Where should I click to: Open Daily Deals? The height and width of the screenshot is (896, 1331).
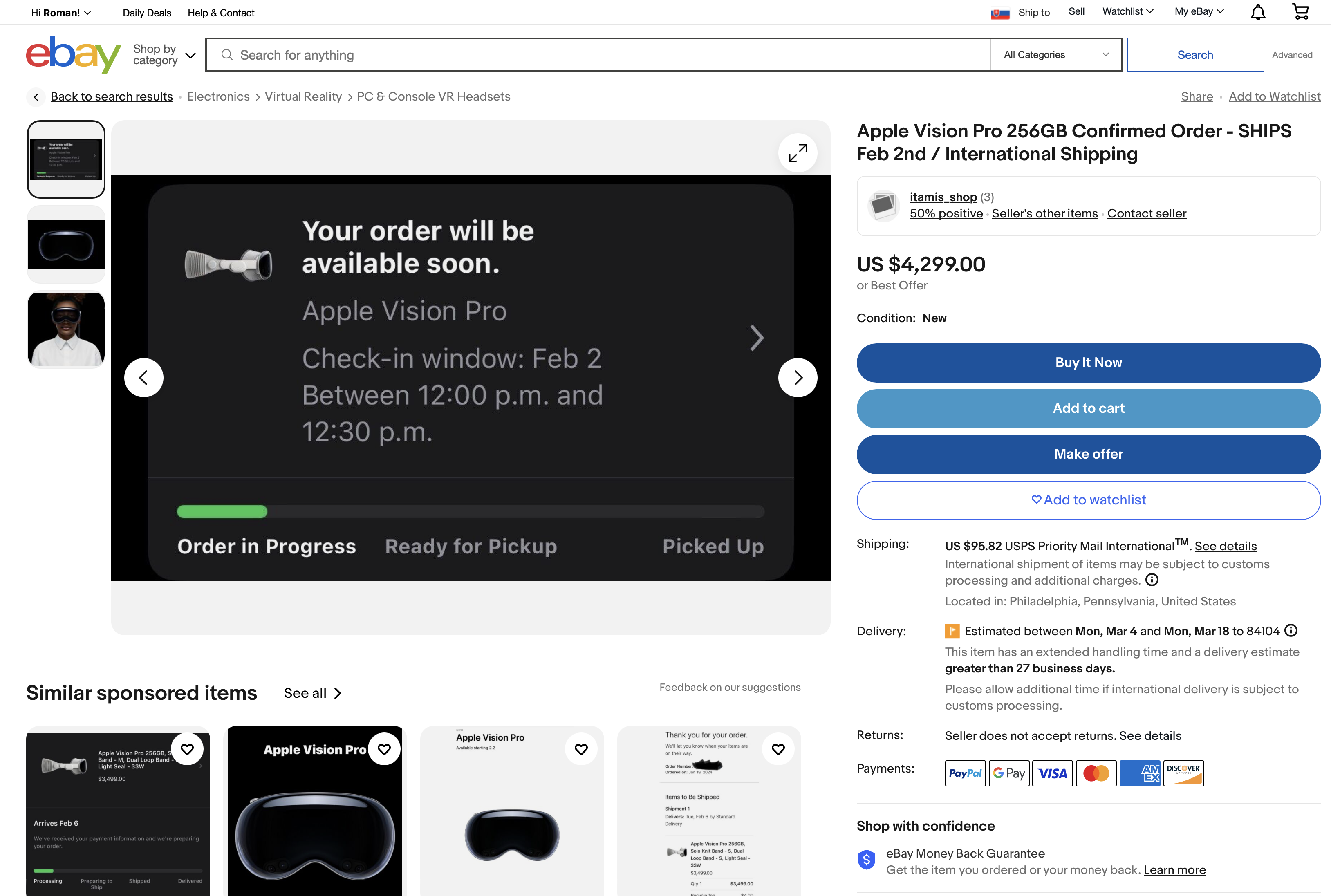coord(146,13)
